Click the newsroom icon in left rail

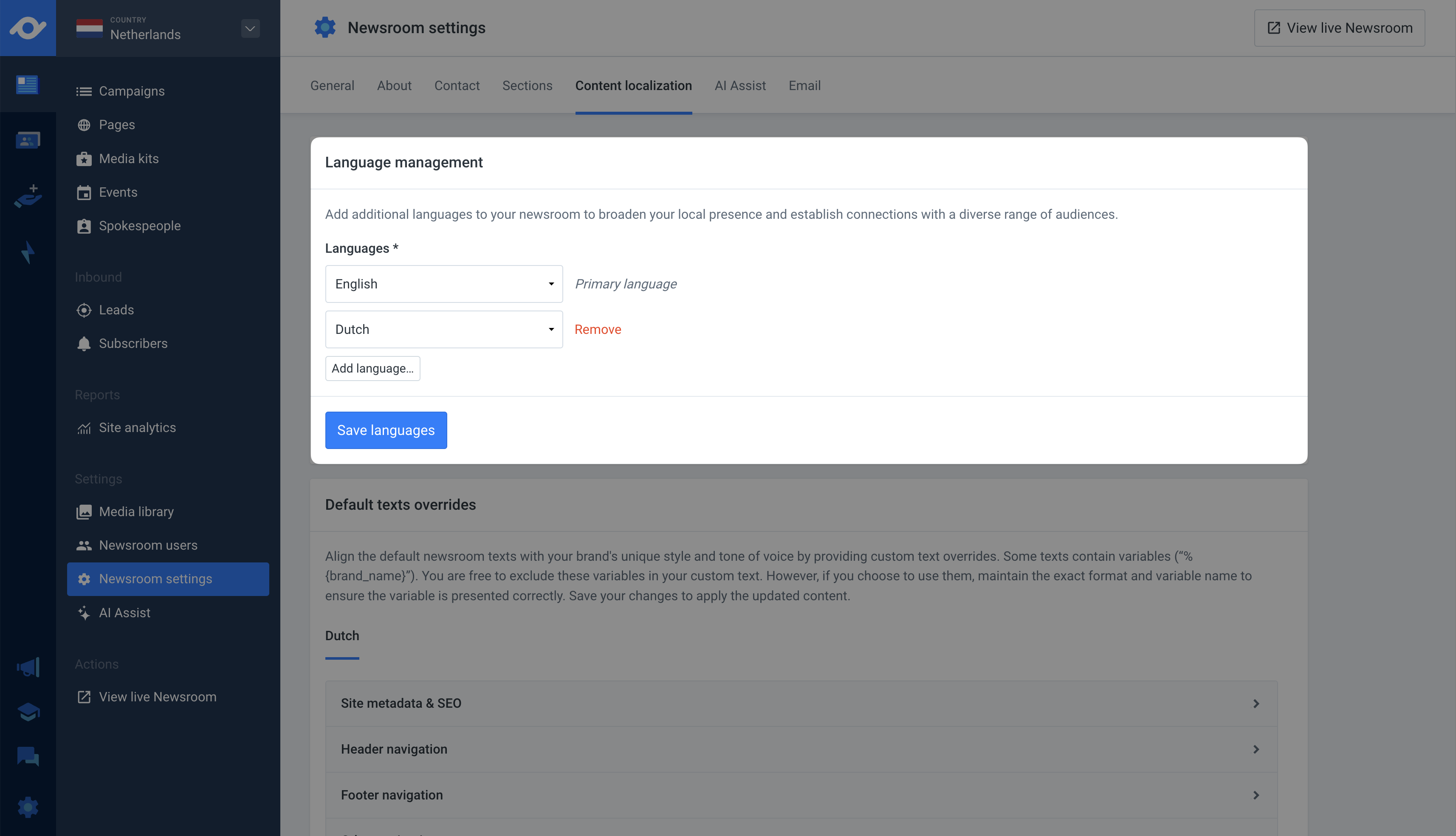pyautogui.click(x=27, y=85)
